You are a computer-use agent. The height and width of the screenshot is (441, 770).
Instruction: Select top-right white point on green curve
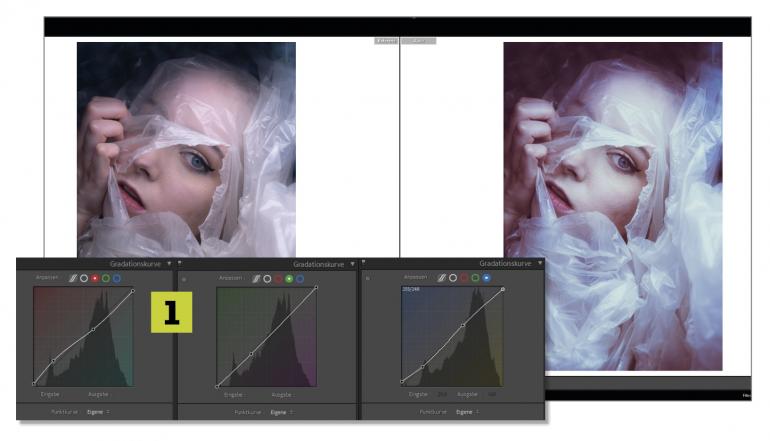[x=316, y=288]
